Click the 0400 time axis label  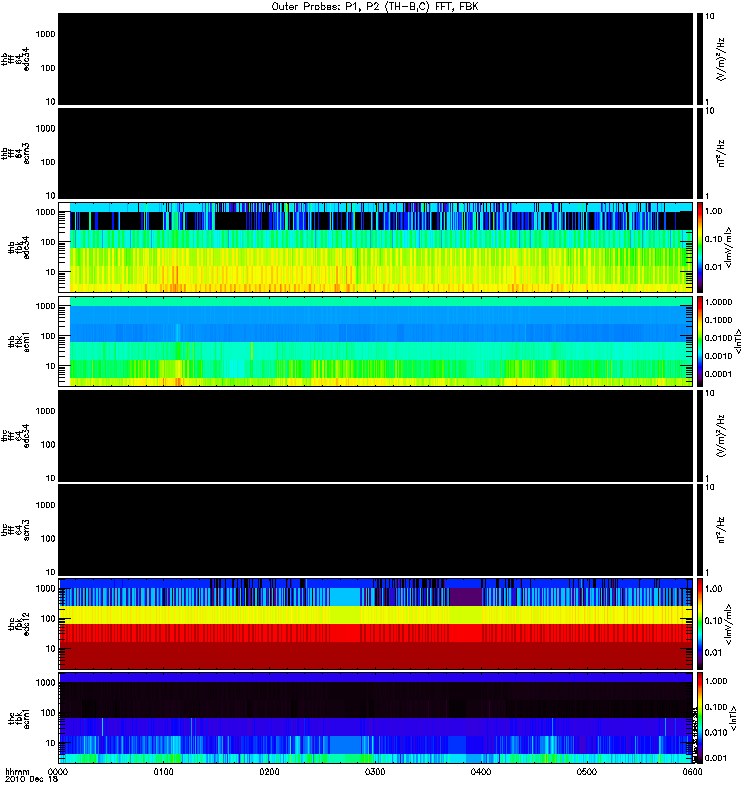(481, 772)
